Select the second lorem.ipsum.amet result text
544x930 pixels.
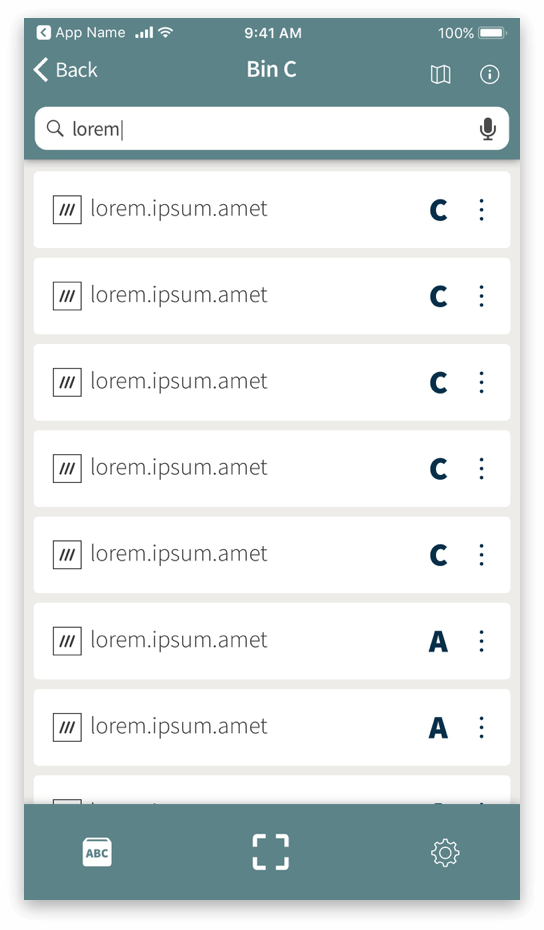point(179,295)
